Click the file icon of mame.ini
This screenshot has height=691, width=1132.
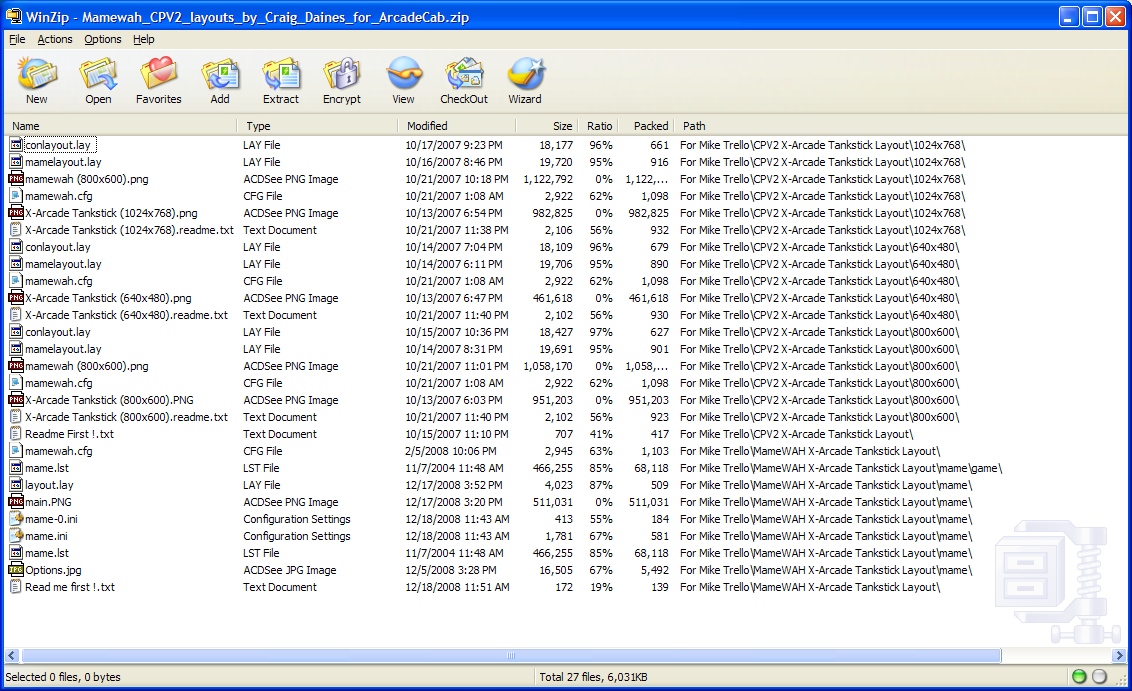16,536
